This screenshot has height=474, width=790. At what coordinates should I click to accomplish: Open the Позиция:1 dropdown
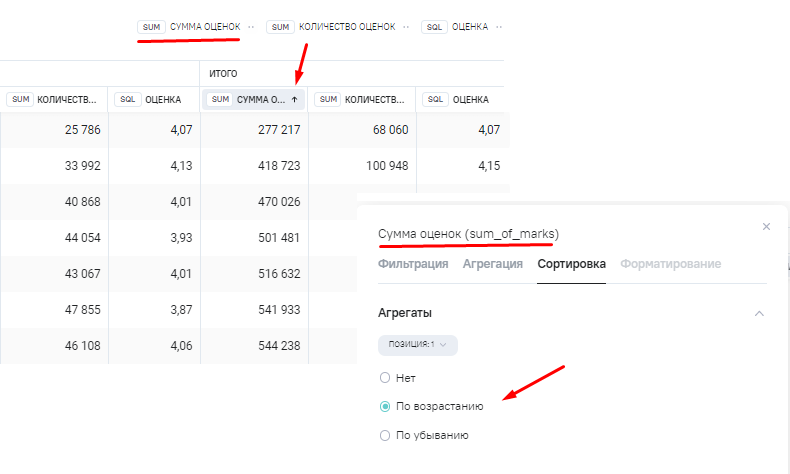tap(417, 345)
